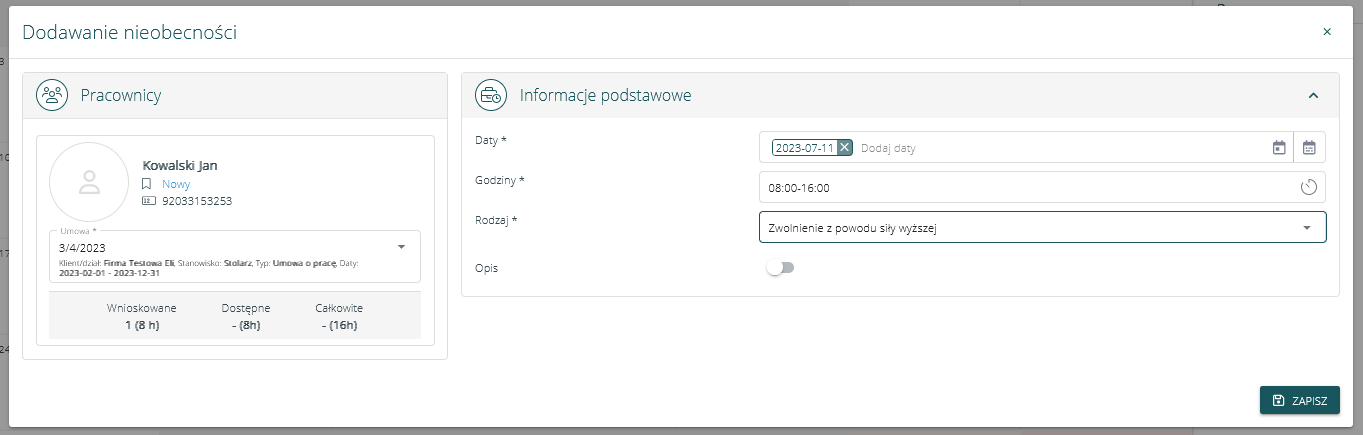Click the Pracownicy group icon
Screen dimensions: 1363x435
pos(52,96)
